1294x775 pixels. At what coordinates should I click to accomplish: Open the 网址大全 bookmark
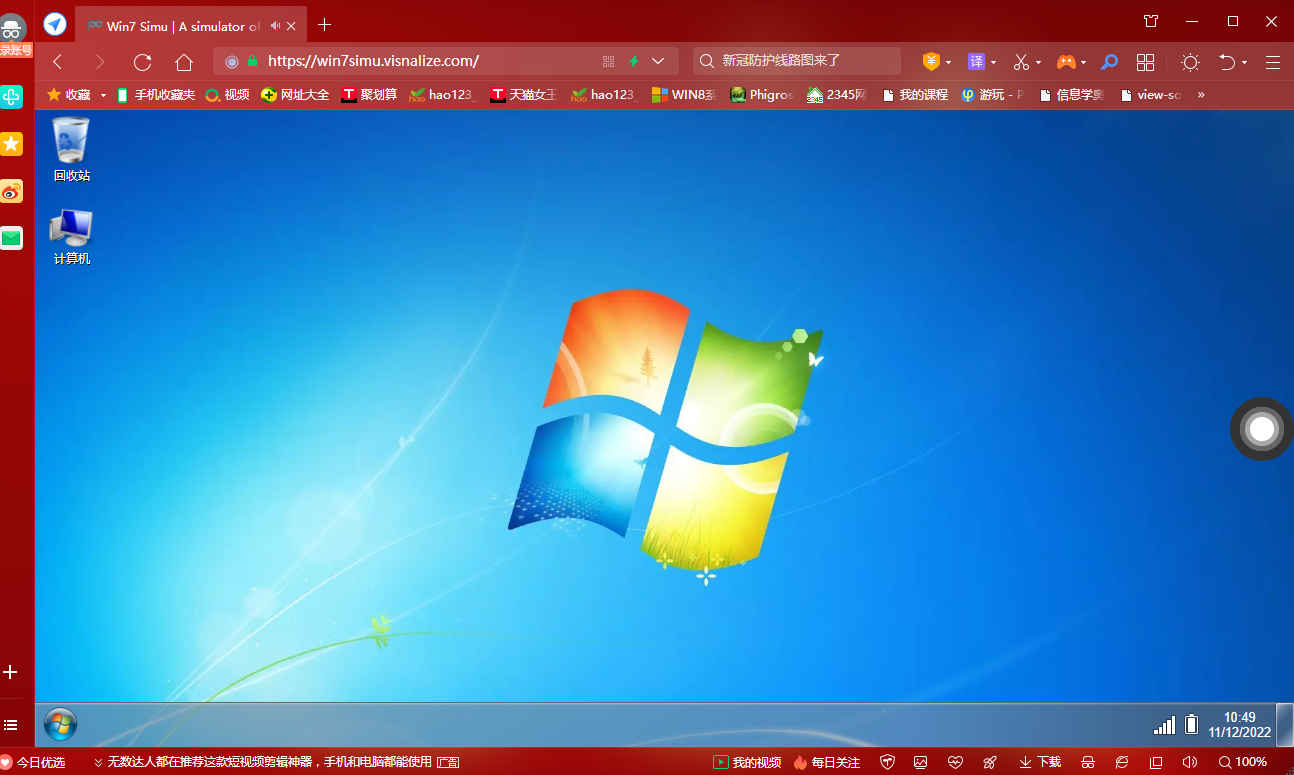[295, 95]
